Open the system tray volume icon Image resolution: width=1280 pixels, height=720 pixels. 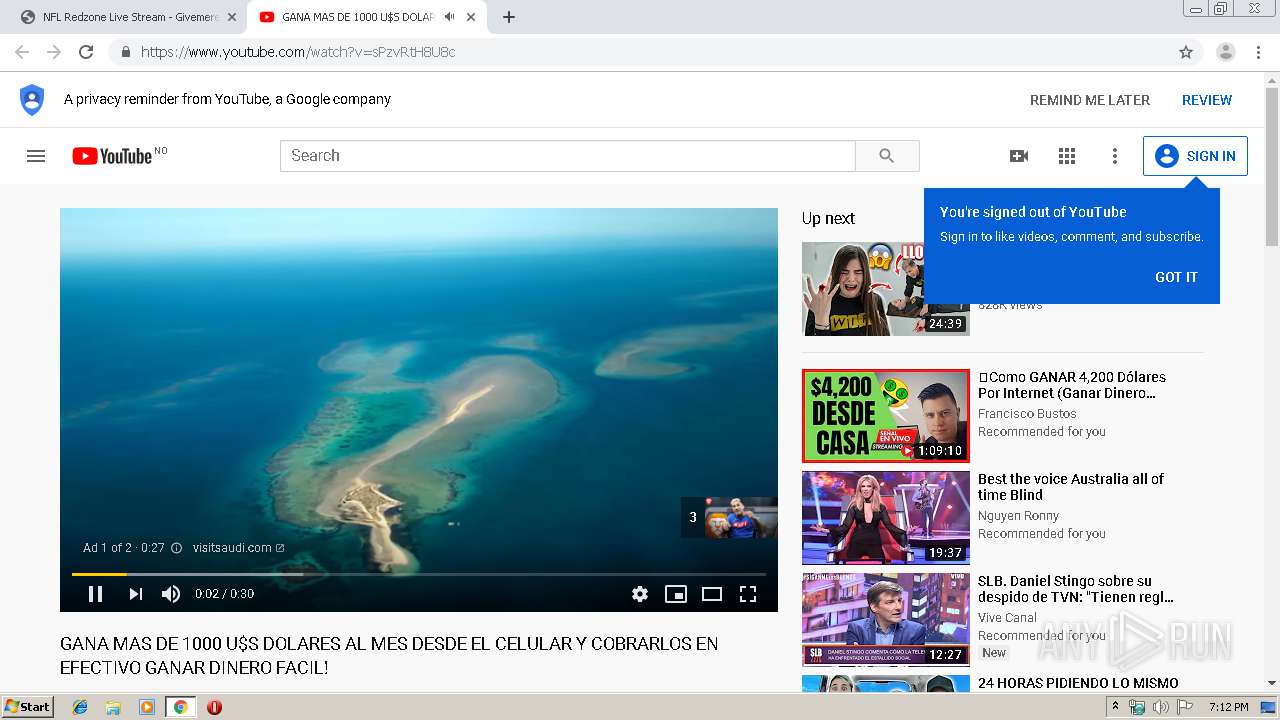click(x=1160, y=707)
